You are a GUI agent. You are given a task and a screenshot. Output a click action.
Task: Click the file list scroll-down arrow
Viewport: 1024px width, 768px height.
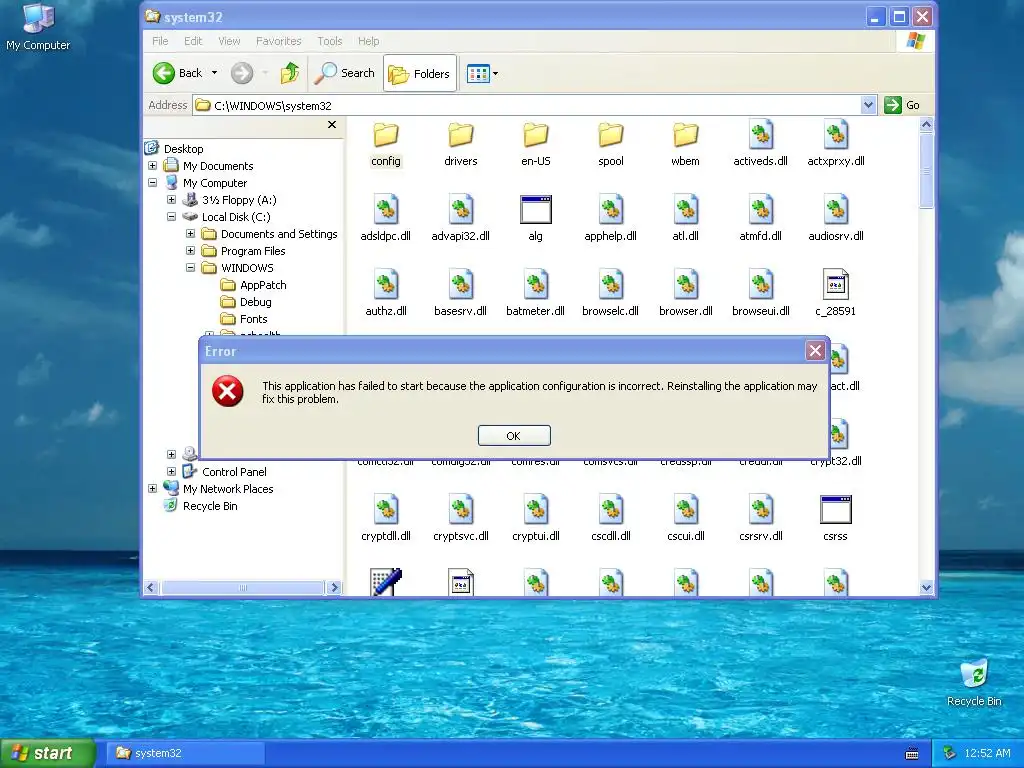pos(926,588)
